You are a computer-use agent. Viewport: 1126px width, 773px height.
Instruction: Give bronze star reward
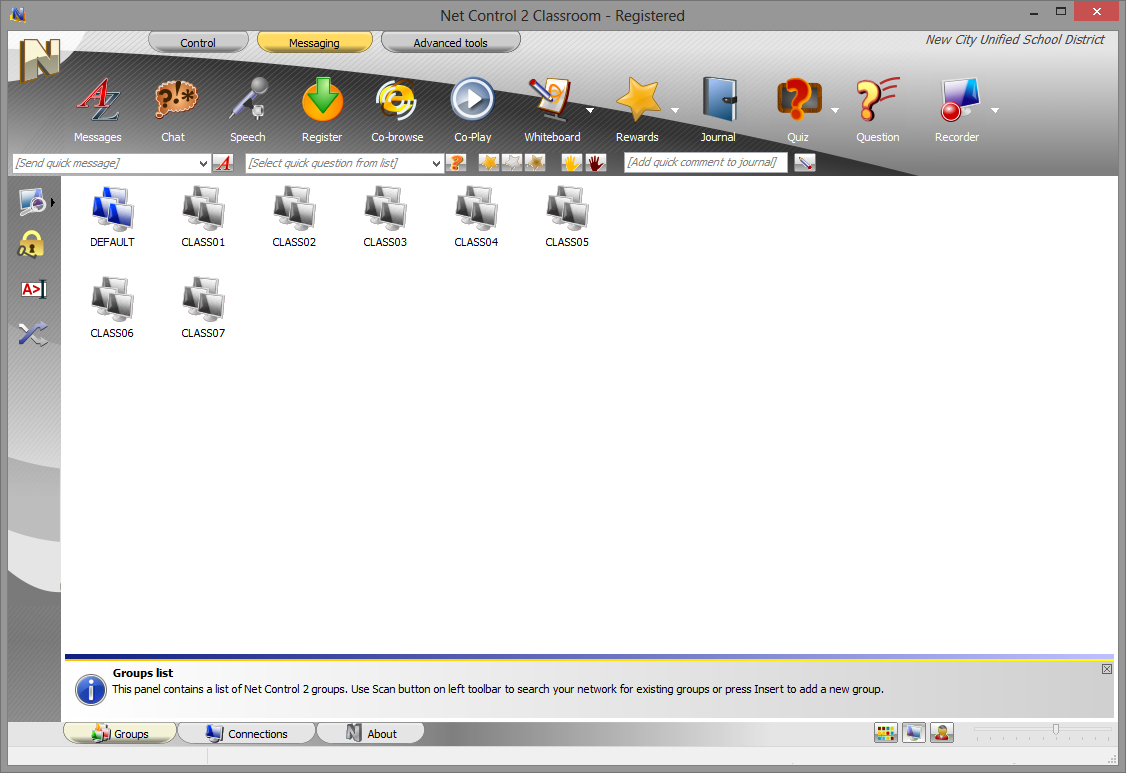click(x=535, y=163)
